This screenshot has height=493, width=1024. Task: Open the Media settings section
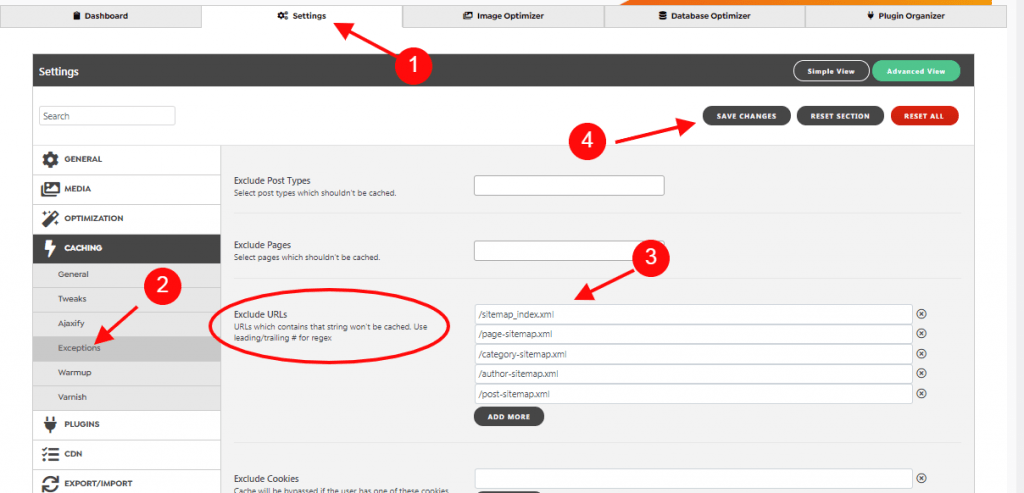pos(127,189)
